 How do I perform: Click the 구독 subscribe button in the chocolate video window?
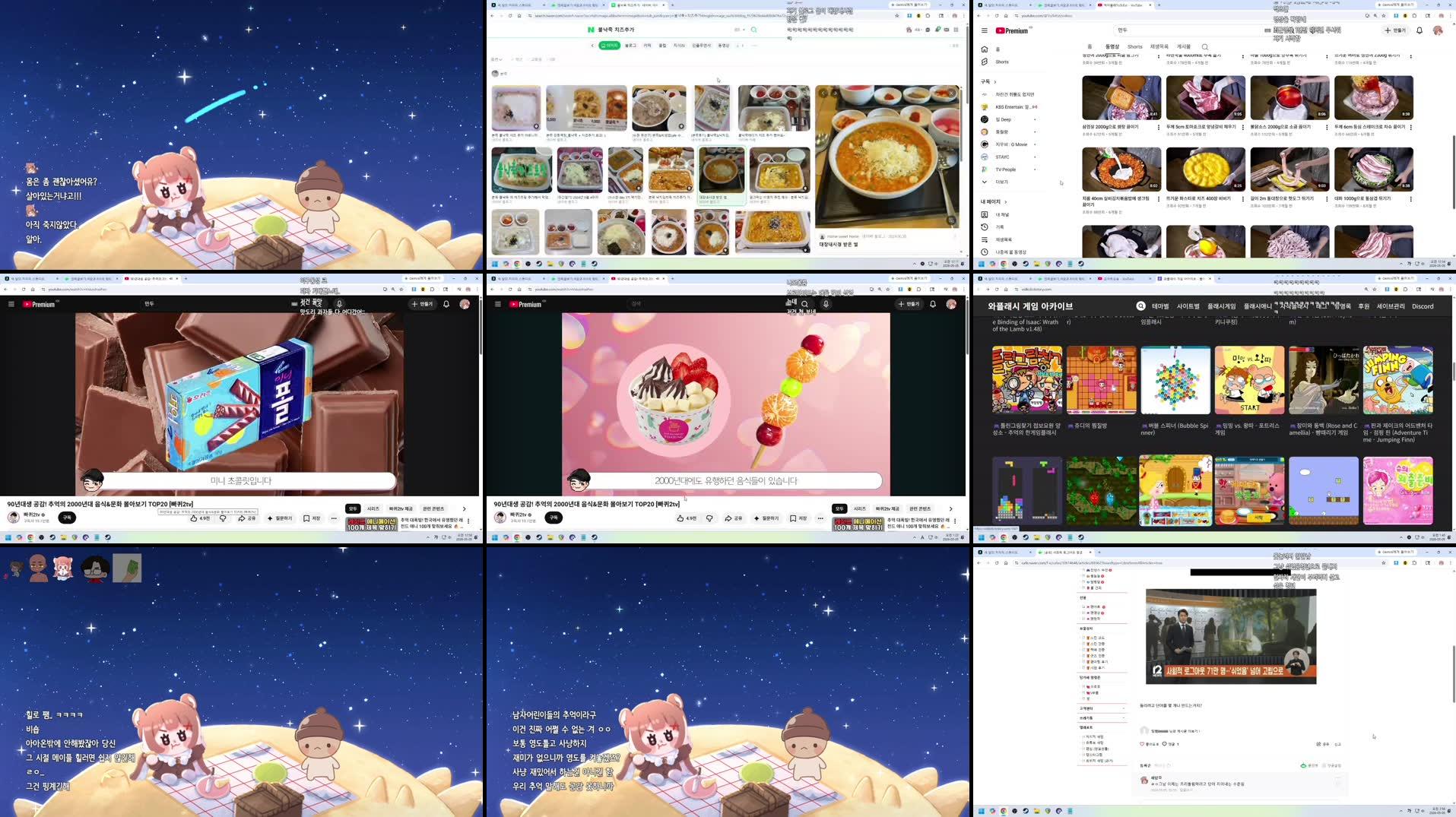67,518
